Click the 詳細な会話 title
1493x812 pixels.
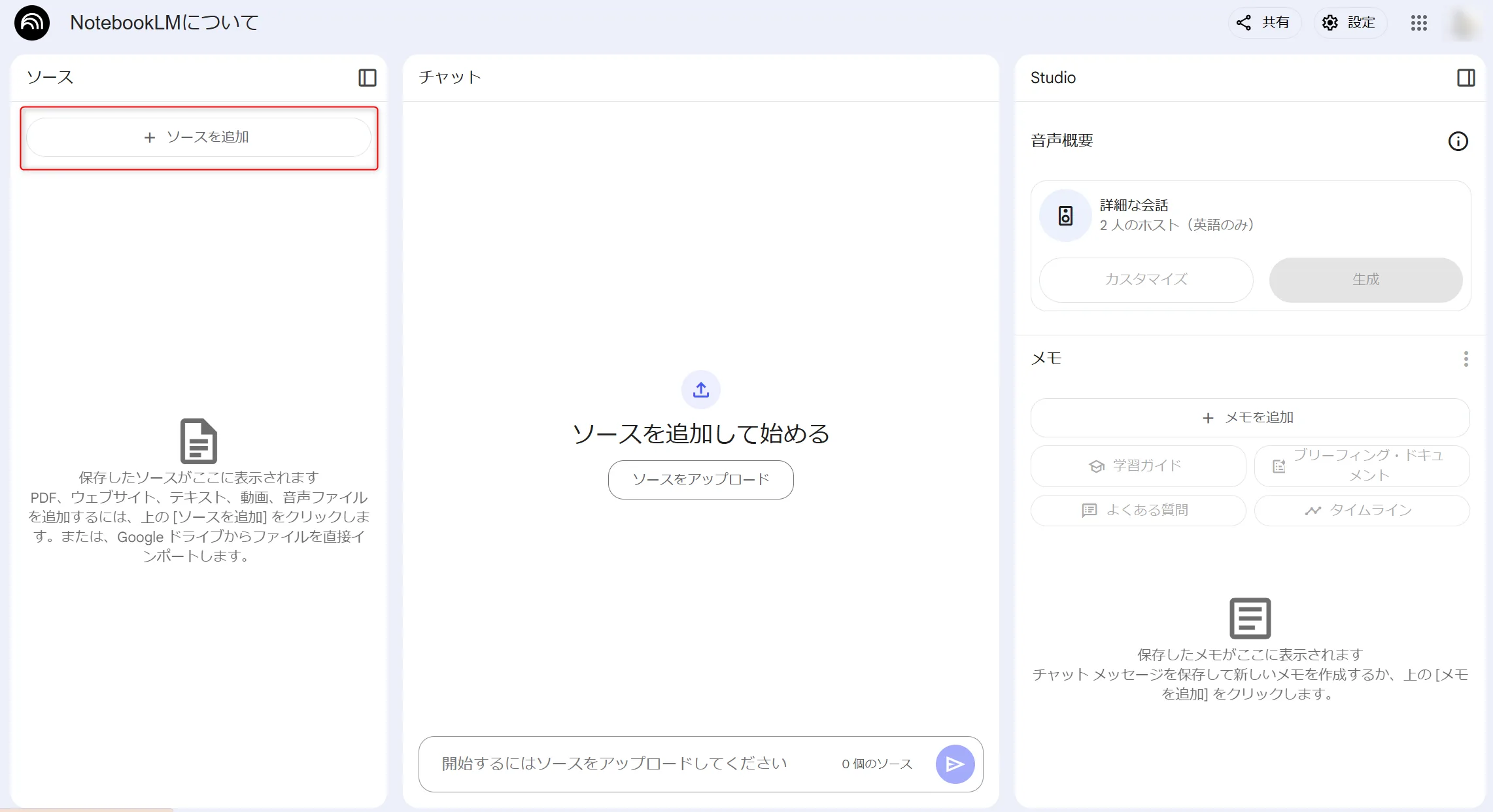coord(1134,205)
